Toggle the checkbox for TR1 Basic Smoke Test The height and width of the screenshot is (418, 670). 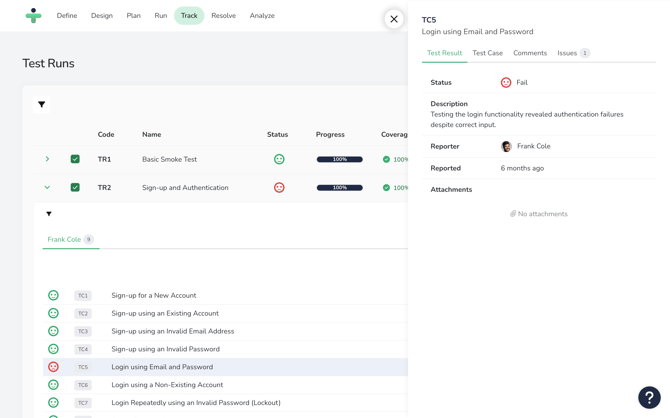(x=75, y=159)
